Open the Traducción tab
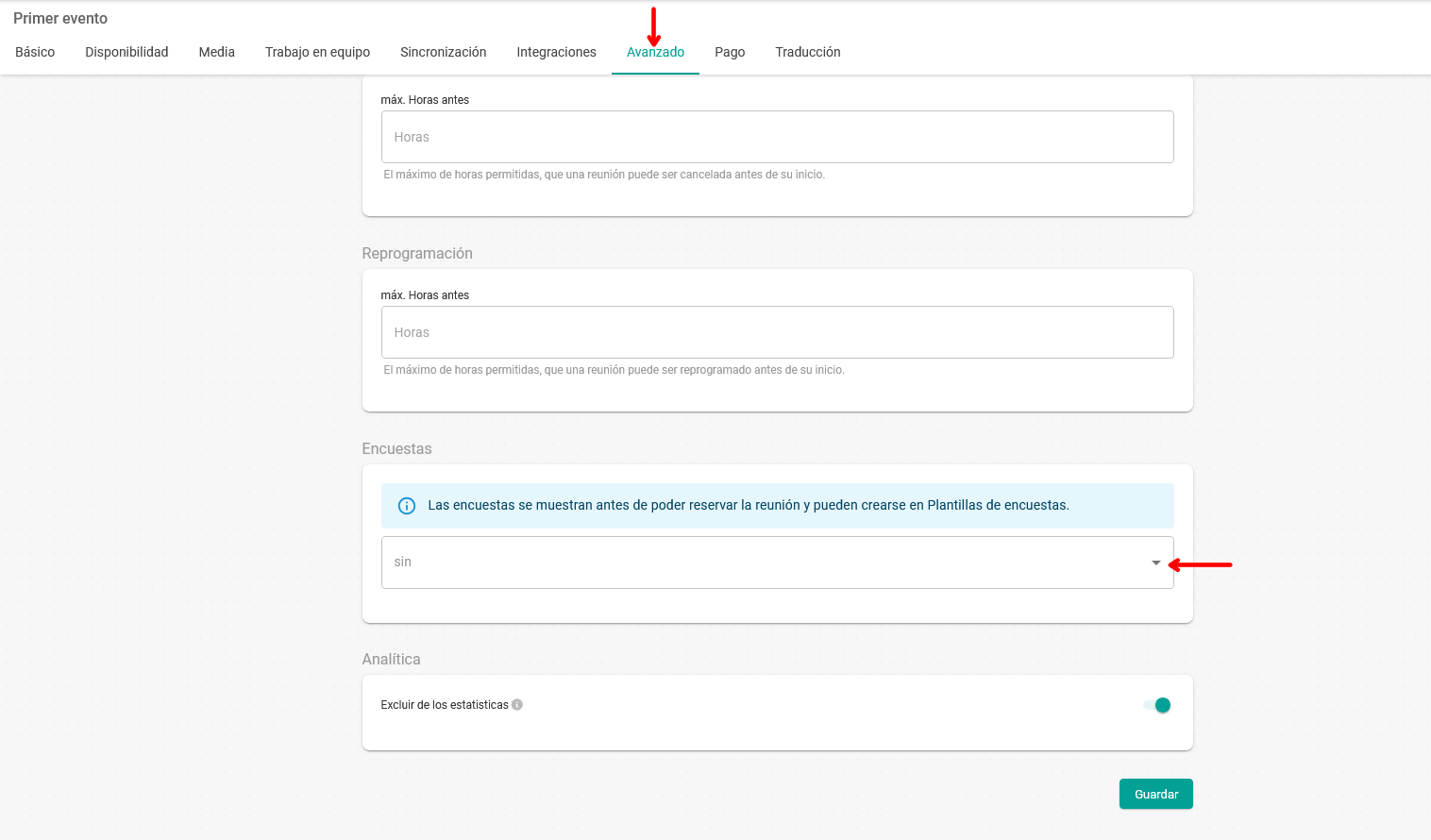This screenshot has height=840, width=1431. [807, 52]
